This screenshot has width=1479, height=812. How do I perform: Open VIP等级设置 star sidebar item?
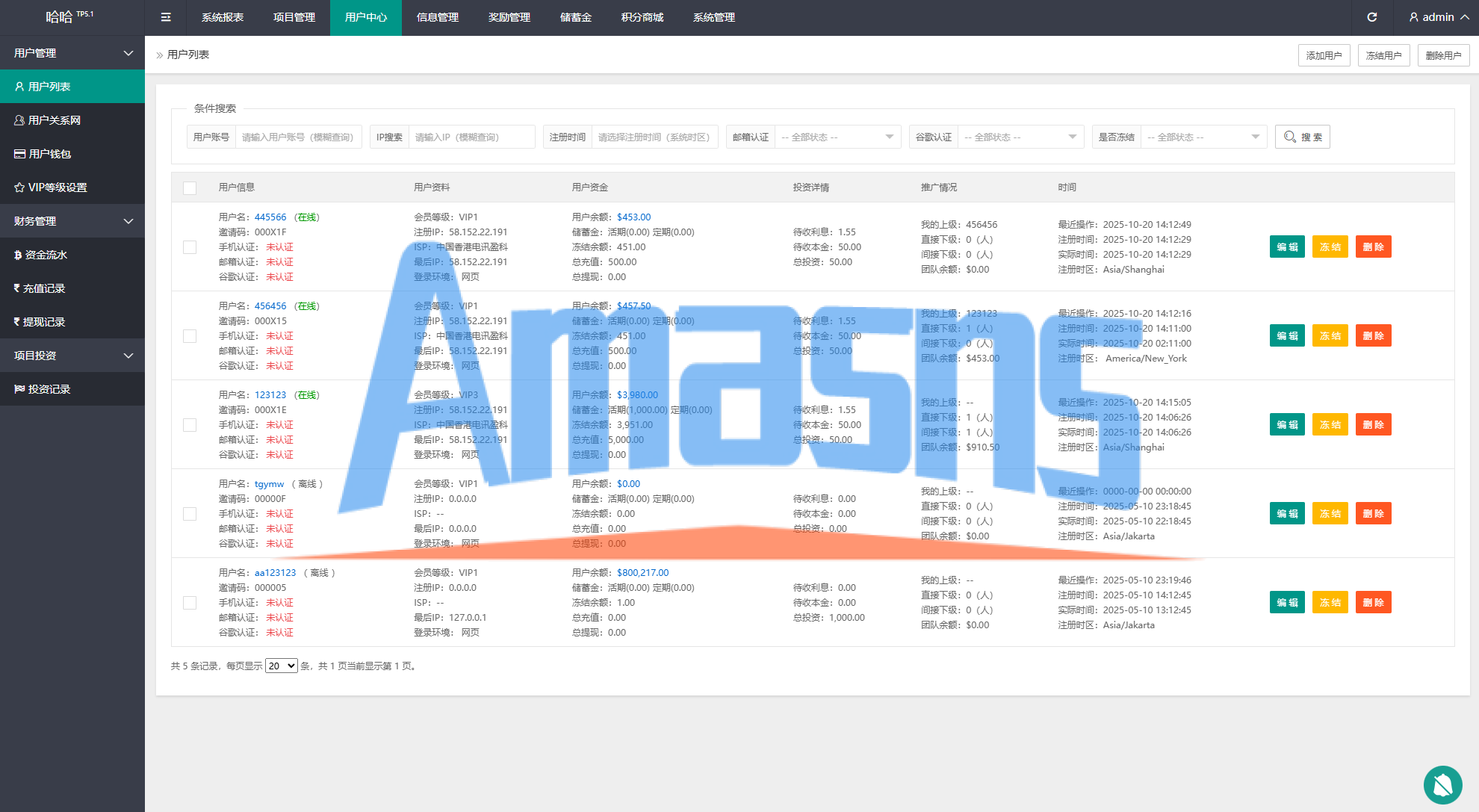coord(57,187)
